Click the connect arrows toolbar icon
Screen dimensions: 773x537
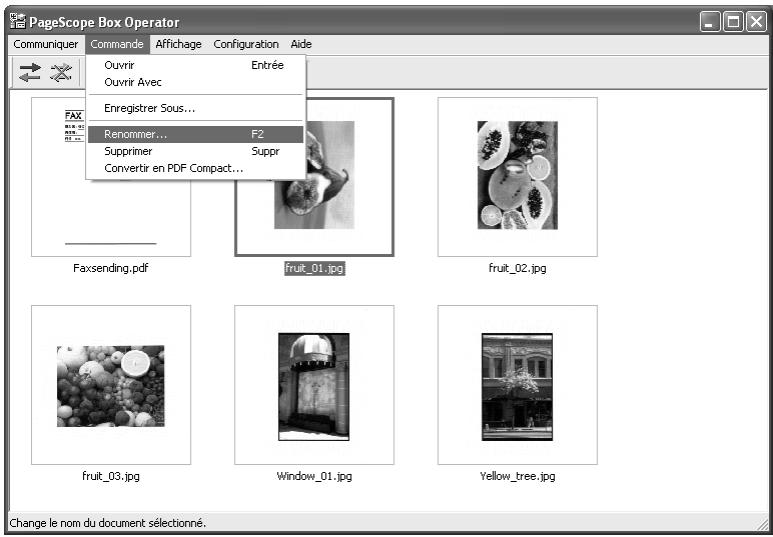tap(30, 72)
